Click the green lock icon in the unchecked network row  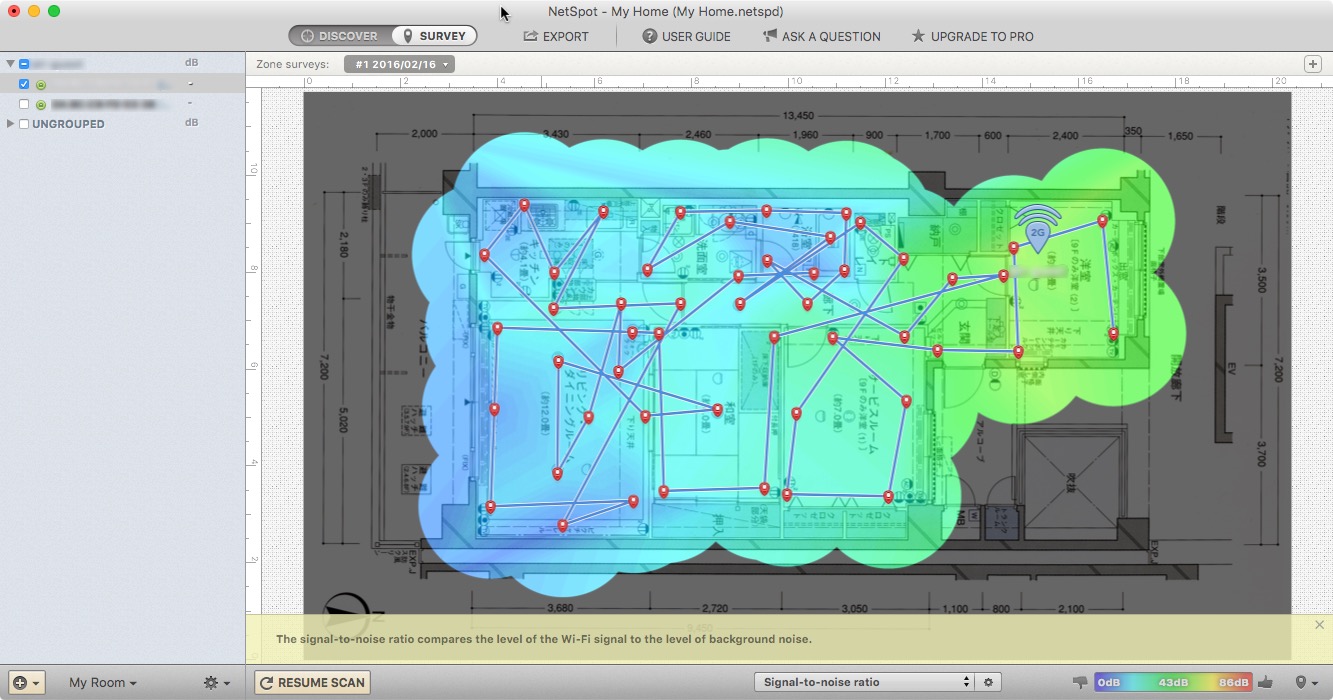pyautogui.click(x=41, y=104)
